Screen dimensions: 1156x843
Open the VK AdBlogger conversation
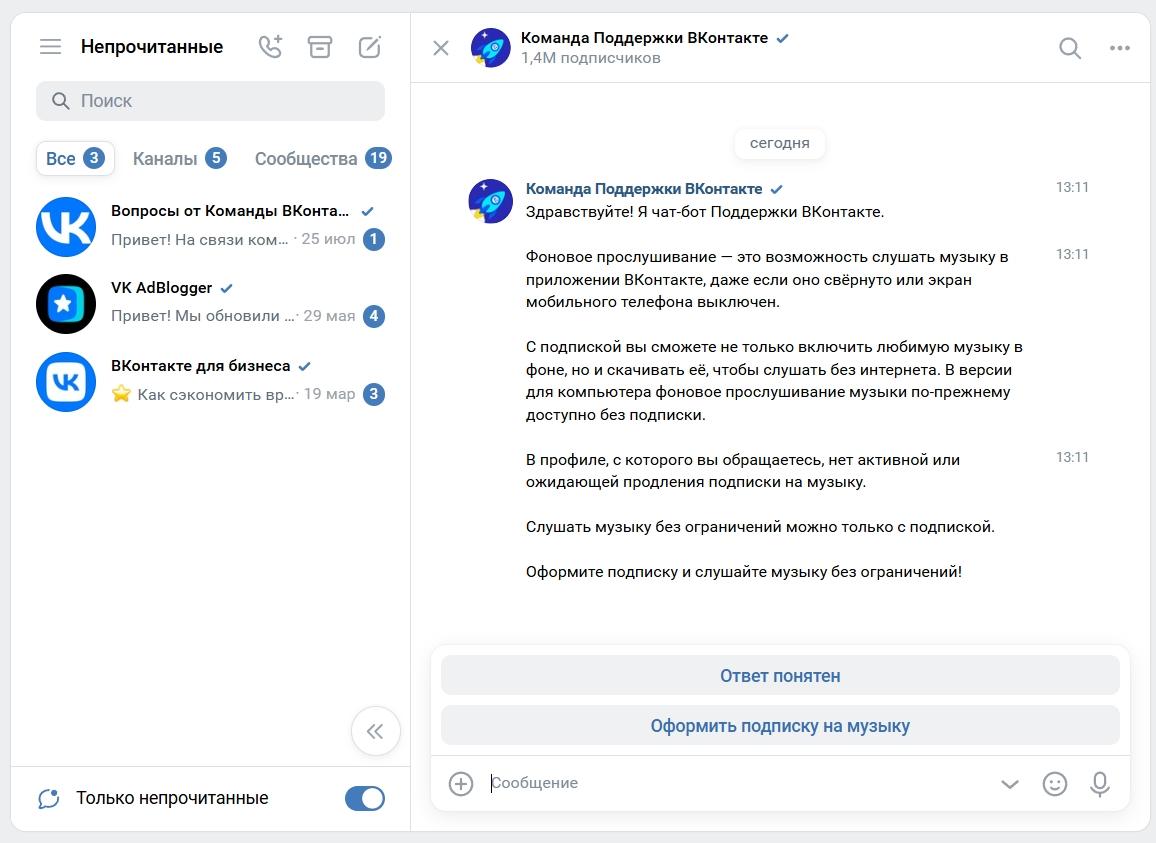210,303
